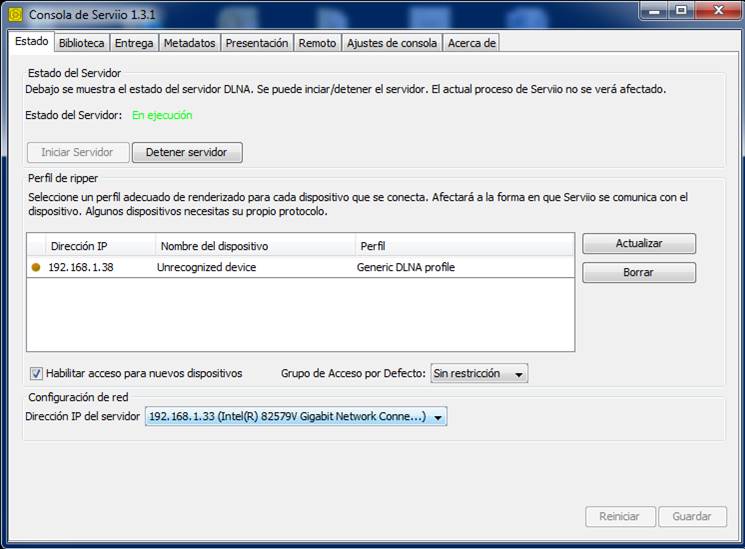
Task: Switch to the Biblioteca tab
Action: tap(81, 43)
